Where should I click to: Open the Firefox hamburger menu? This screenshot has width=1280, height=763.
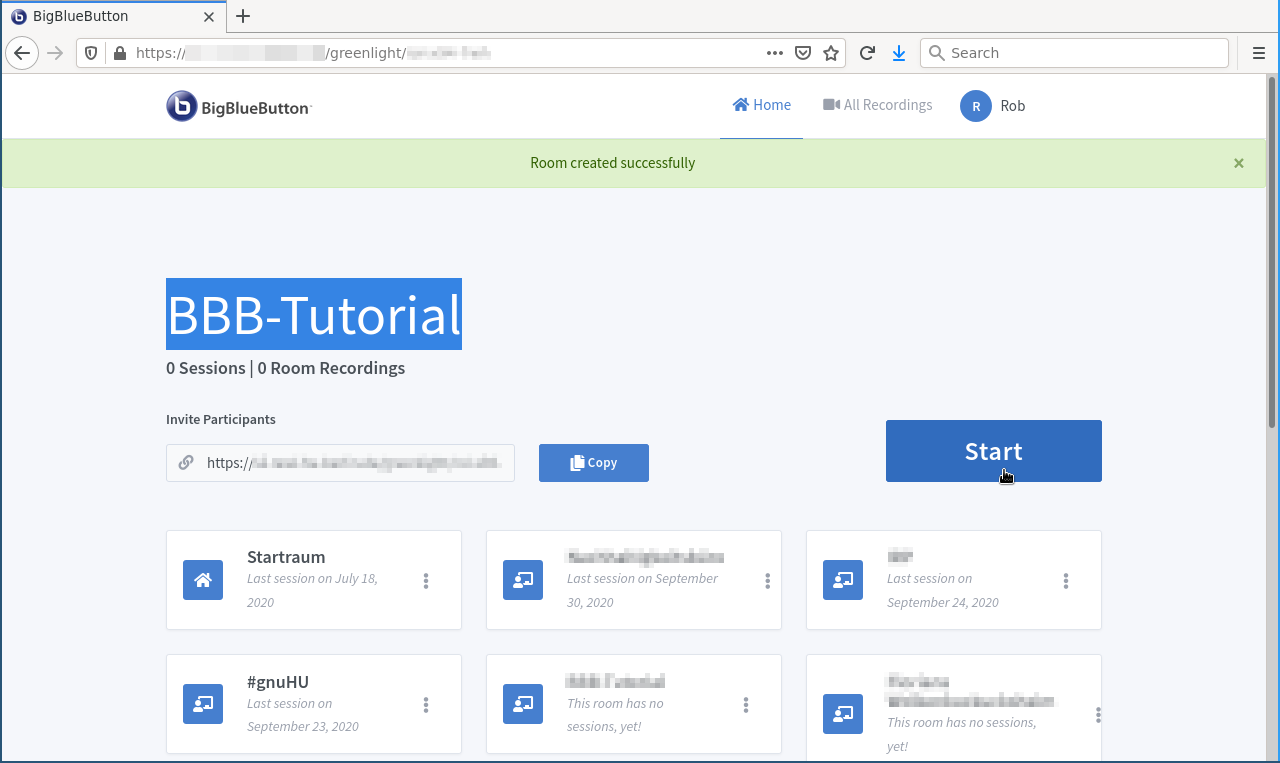coord(1259,53)
